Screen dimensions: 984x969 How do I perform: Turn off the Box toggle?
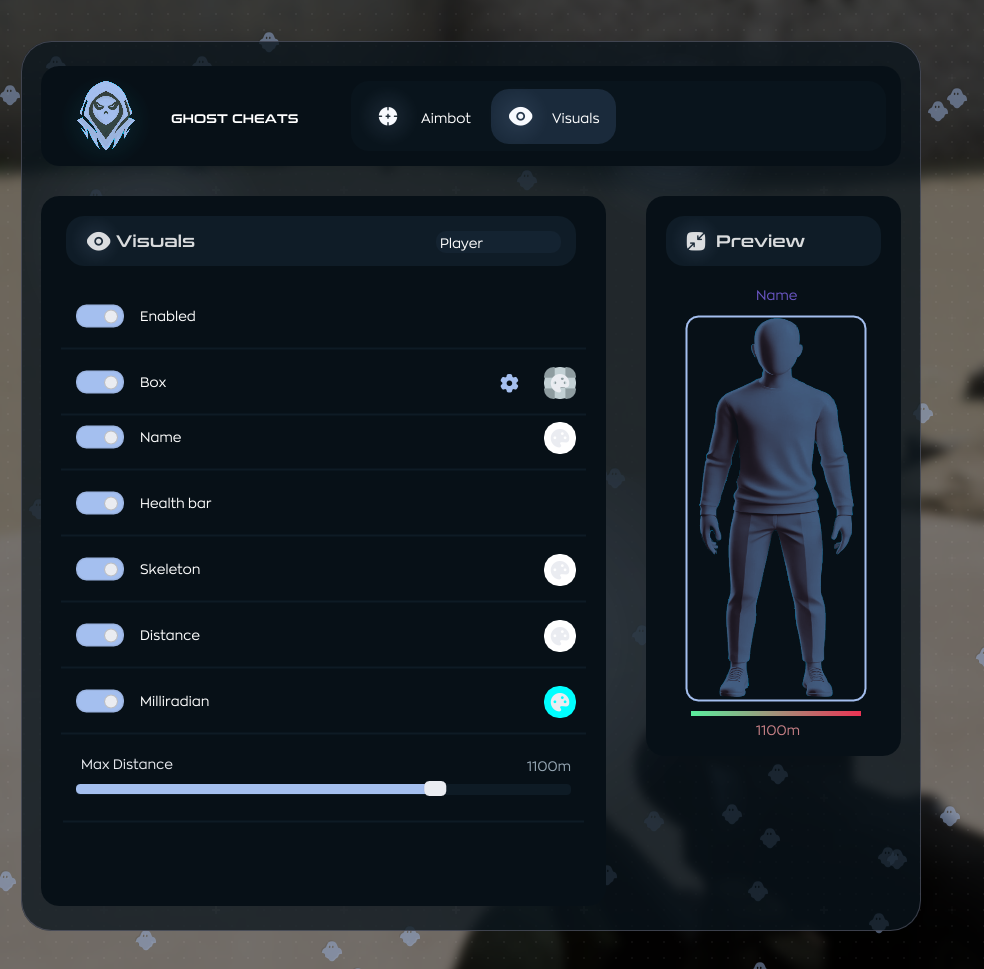pyautogui.click(x=100, y=382)
